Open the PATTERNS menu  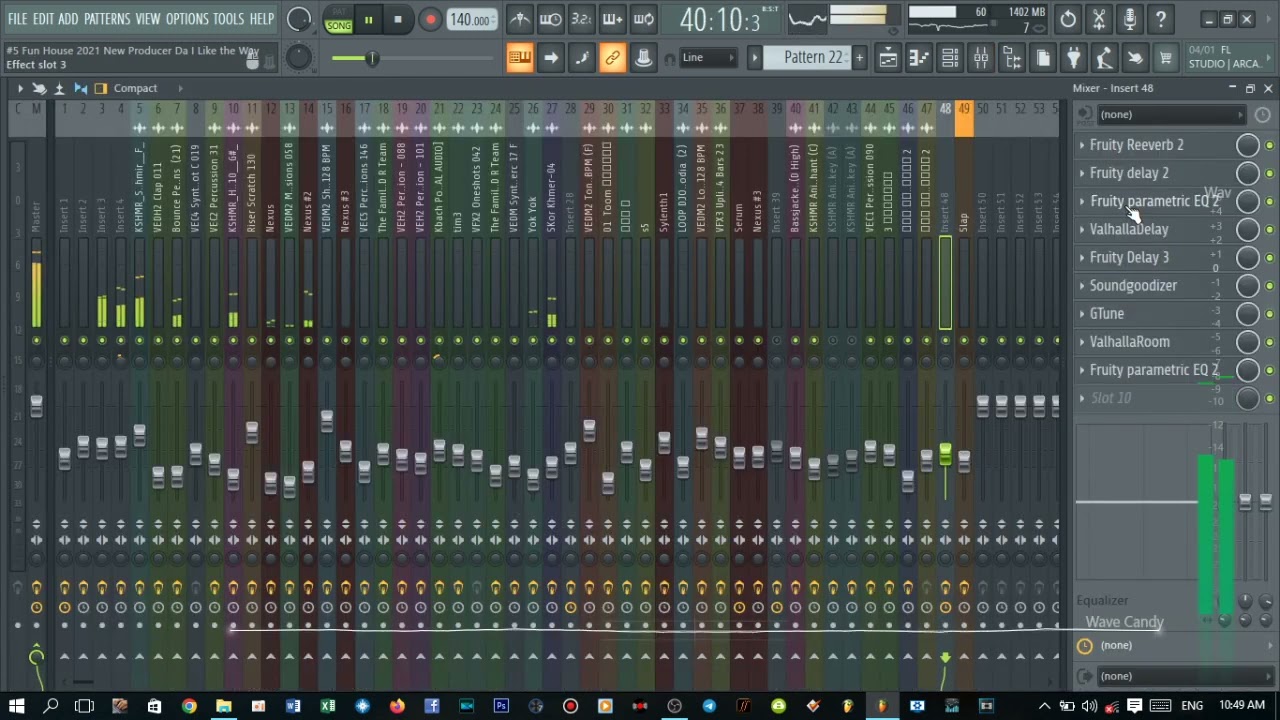coord(107,19)
